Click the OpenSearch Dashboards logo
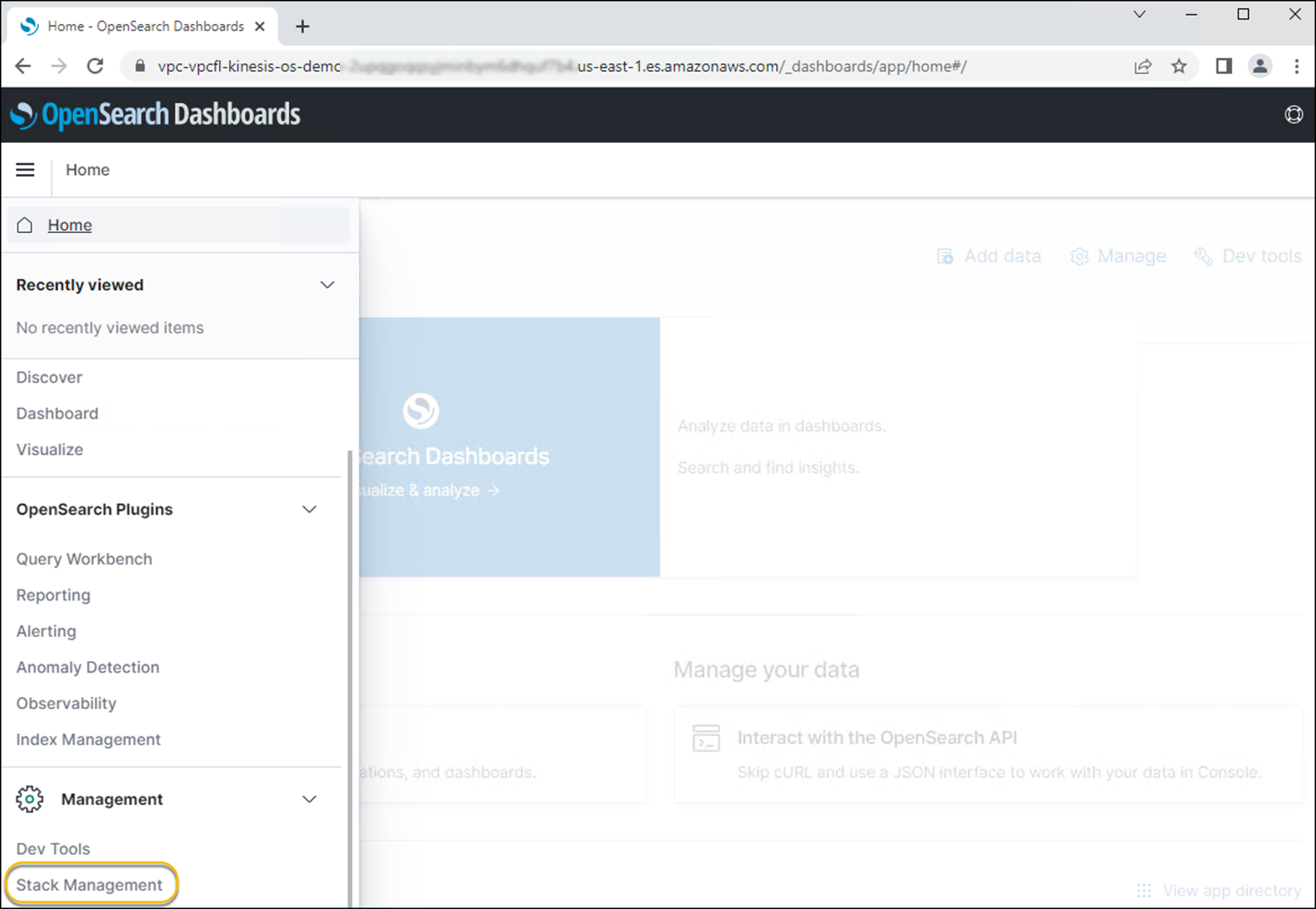The width and height of the screenshot is (1316, 909). click(155, 114)
